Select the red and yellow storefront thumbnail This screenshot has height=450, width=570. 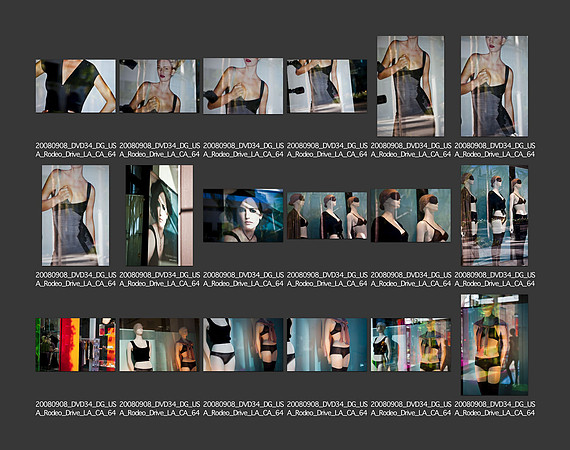point(76,345)
